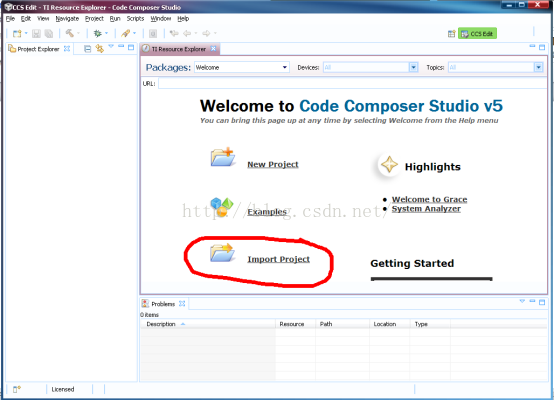Click the Debug bug icon

click(x=98, y=33)
